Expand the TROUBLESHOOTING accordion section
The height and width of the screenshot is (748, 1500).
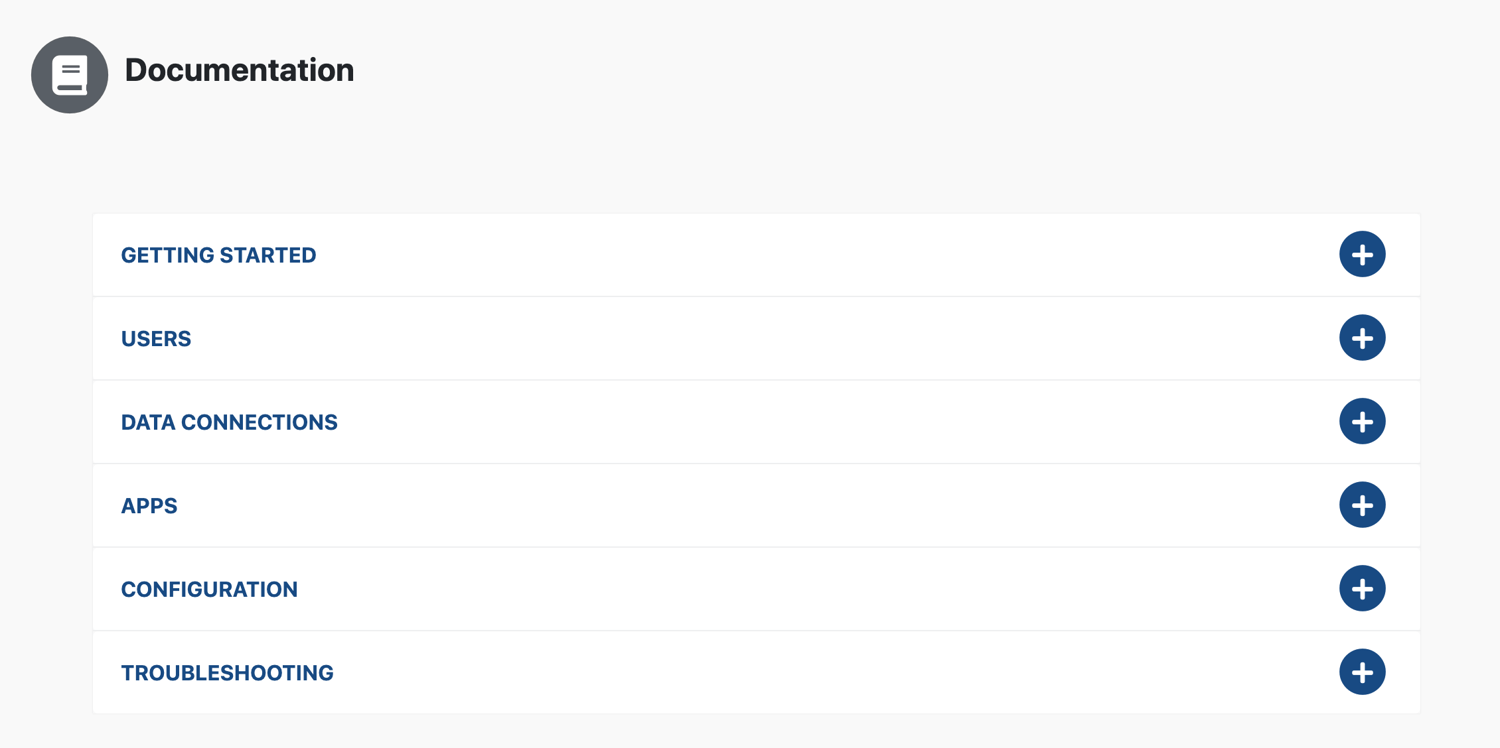[756, 672]
